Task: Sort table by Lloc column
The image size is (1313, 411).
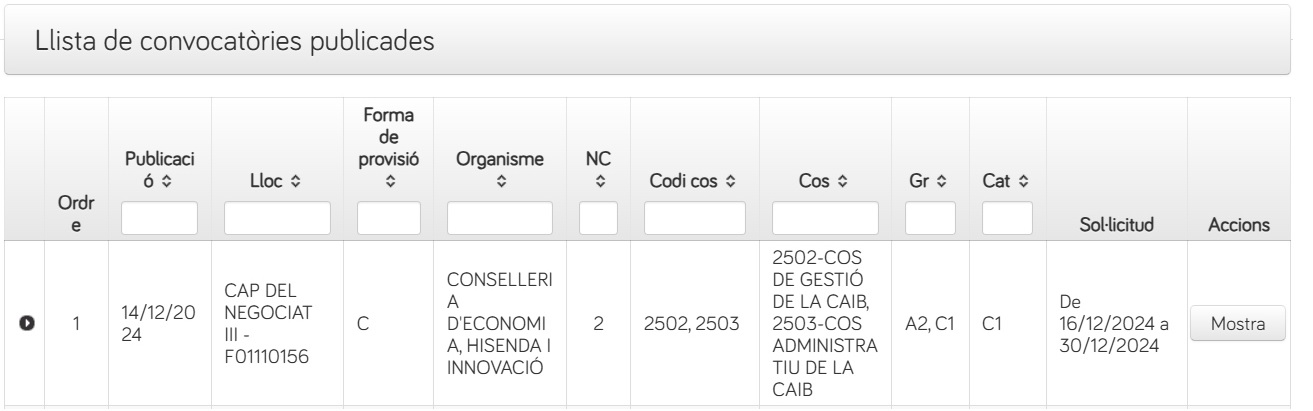Action: 277,182
